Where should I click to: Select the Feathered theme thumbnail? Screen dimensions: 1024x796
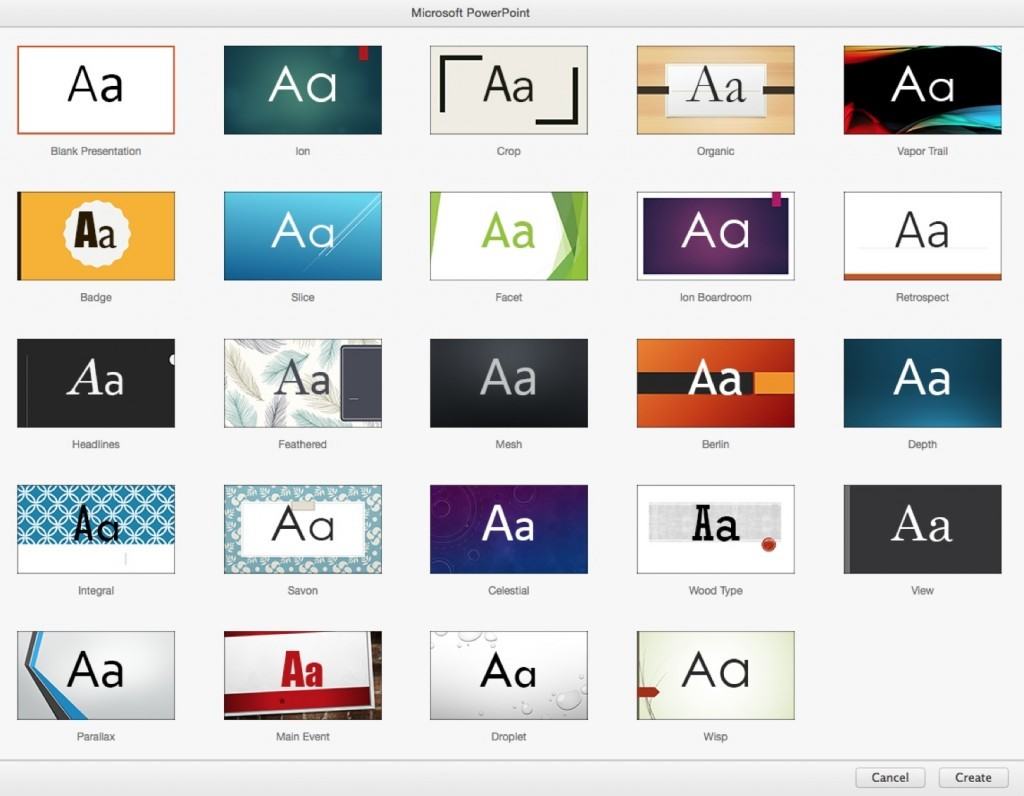point(302,383)
